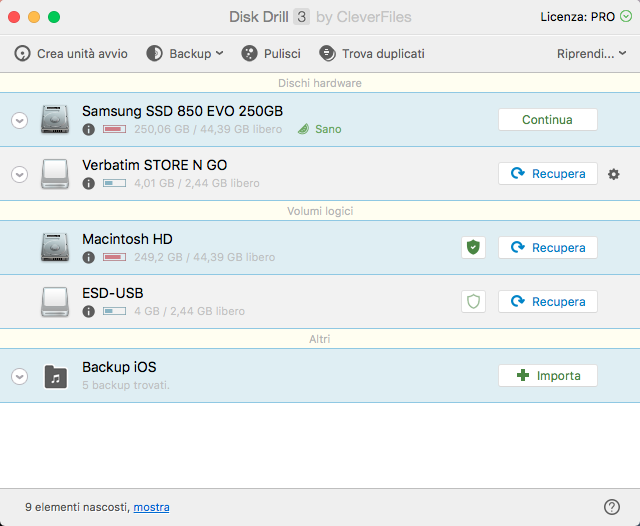The width and height of the screenshot is (640, 526).
Task: Click the Verbatim STORE N GO drive icon
Action: coord(55,174)
